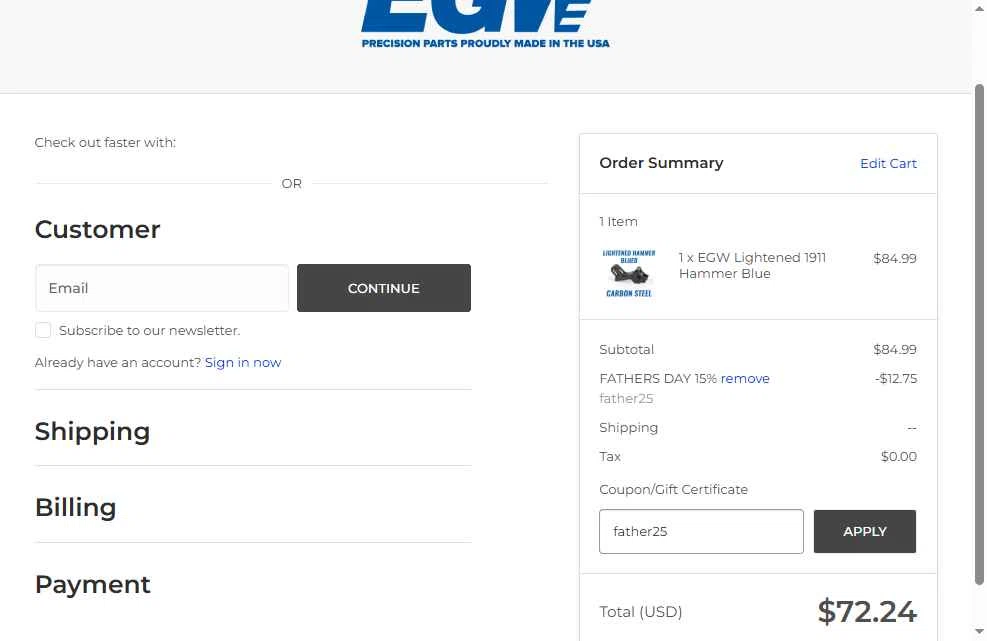Viewport: 987px width, 641px height.
Task: Check the Subscribe to our newsletter checkbox
Action: [43, 330]
